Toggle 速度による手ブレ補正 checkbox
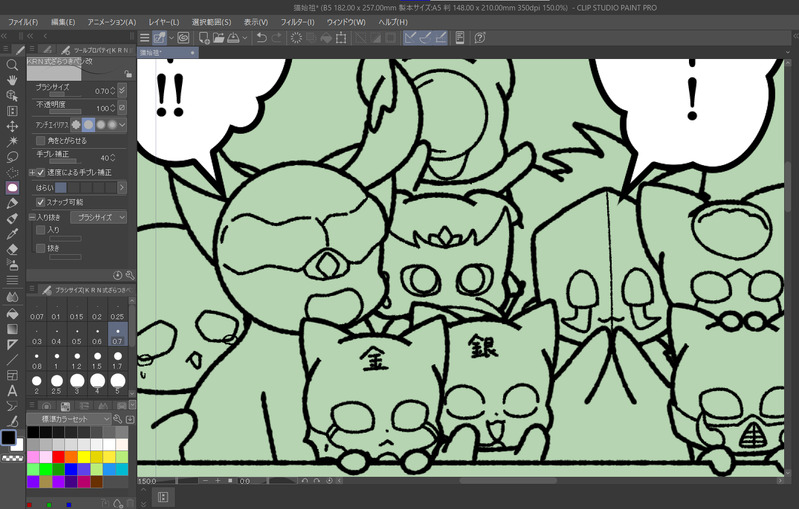Viewport: 799px width, 509px height. pyautogui.click(x=41, y=172)
